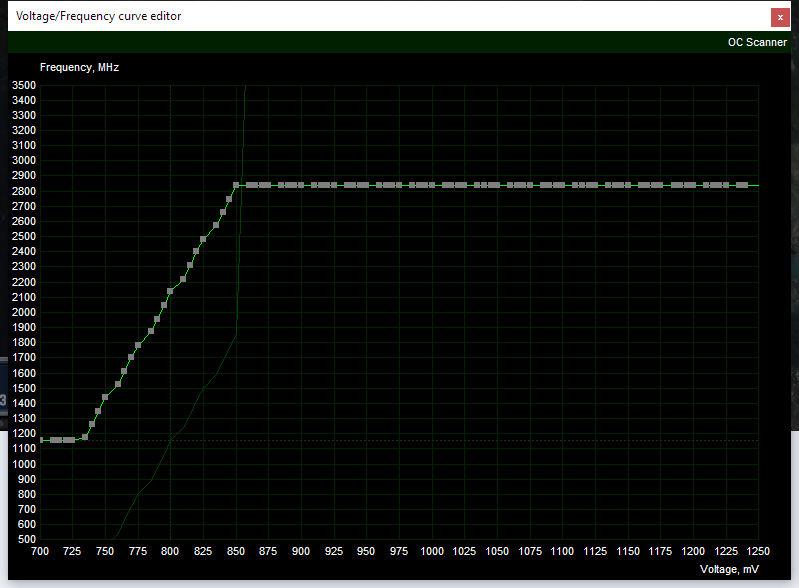Screen dimensions: 799x588
Task: Select the curve point at 850 mV
Action: [236, 185]
